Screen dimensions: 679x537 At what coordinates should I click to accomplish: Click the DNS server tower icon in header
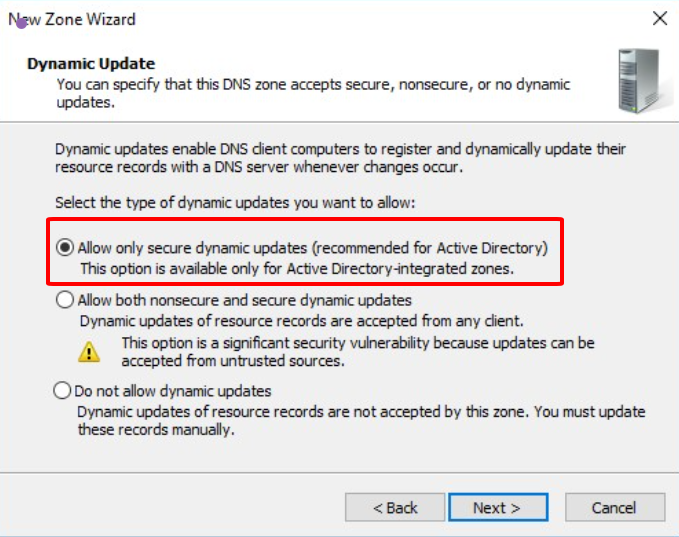click(x=638, y=81)
